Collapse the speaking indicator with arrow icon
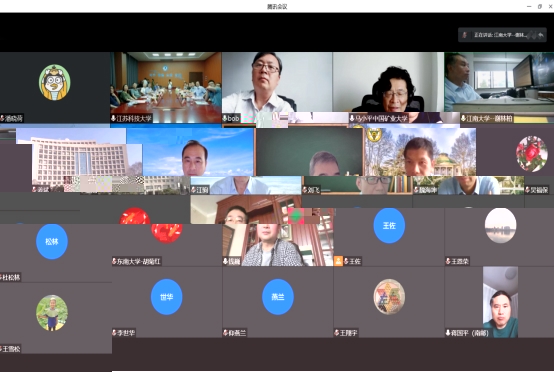This screenshot has width=554, height=372. pyautogui.click(x=541, y=35)
